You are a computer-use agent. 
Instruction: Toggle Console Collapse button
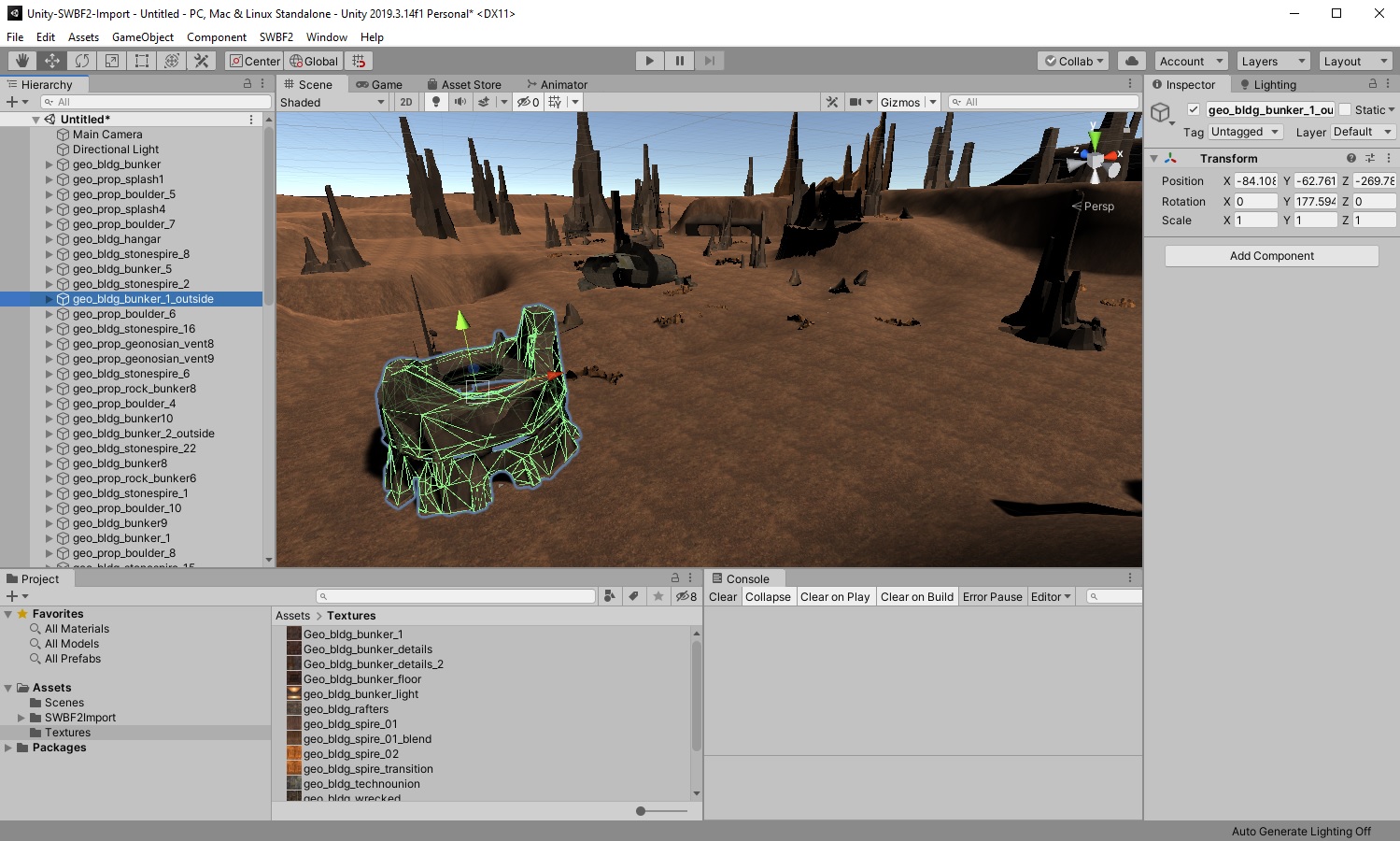pyautogui.click(x=768, y=596)
